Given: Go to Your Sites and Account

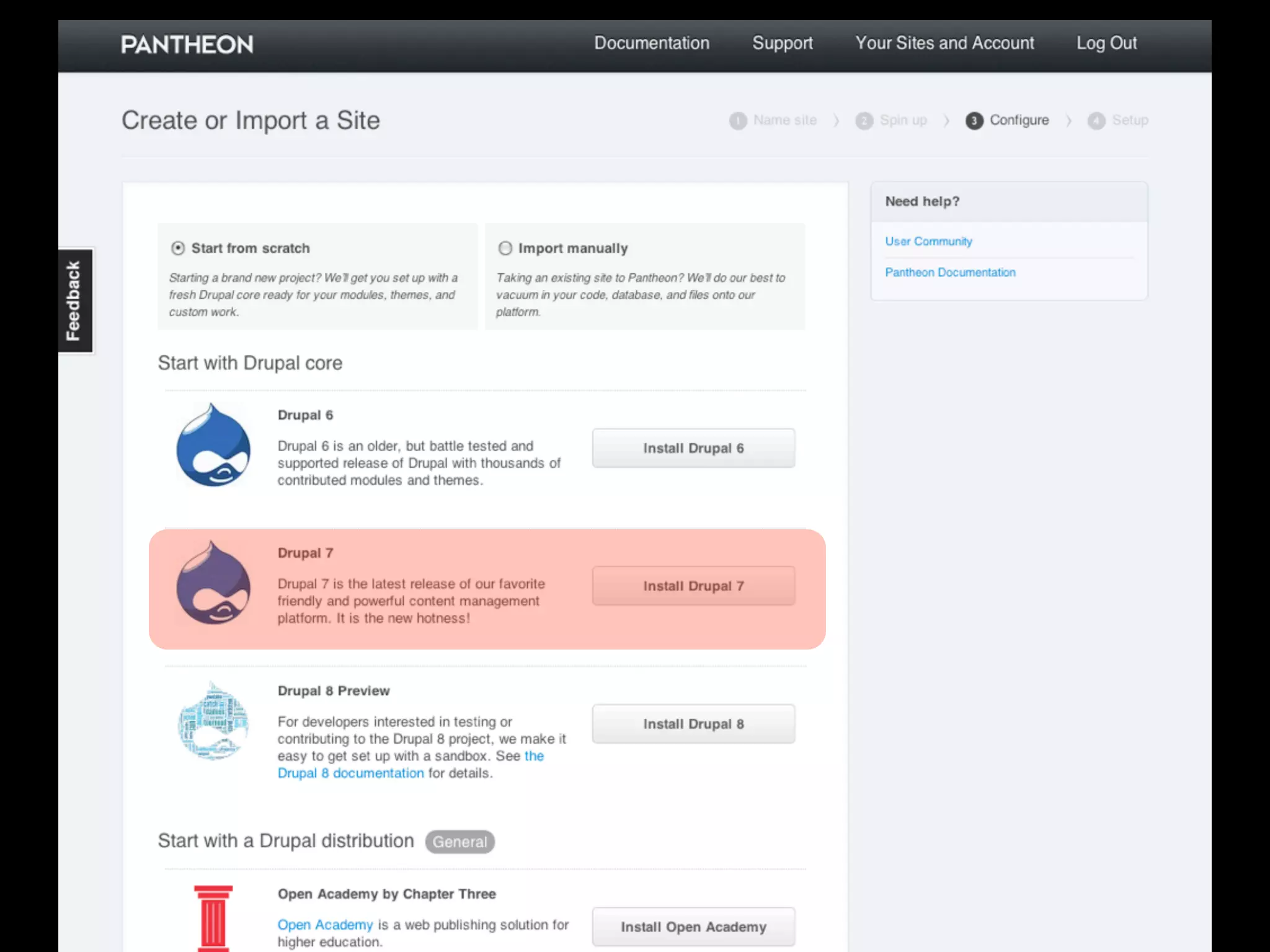Looking at the screenshot, I should [x=944, y=43].
